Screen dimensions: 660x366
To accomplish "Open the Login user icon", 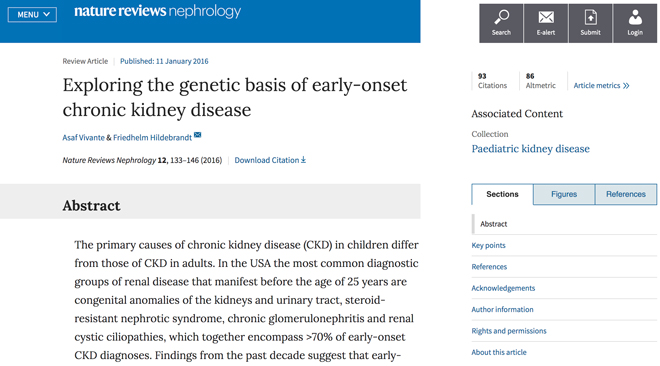I will coord(635,17).
